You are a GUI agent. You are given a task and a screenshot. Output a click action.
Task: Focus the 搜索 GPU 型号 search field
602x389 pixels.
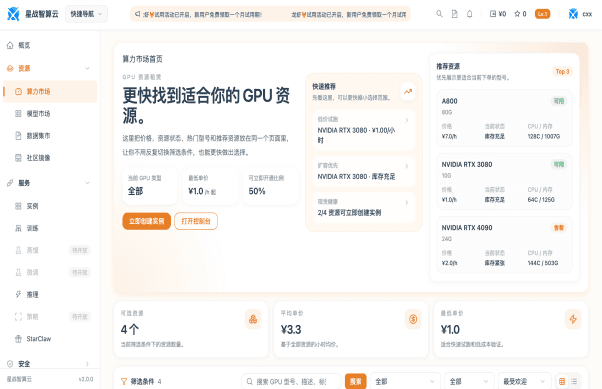[291, 381]
